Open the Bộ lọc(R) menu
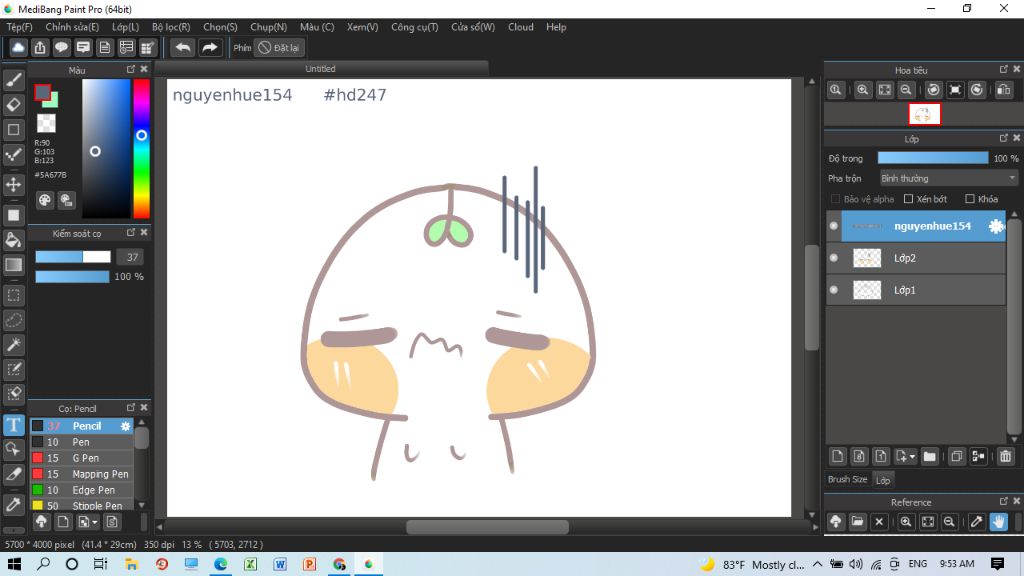This screenshot has height=576, width=1024. 171,27
